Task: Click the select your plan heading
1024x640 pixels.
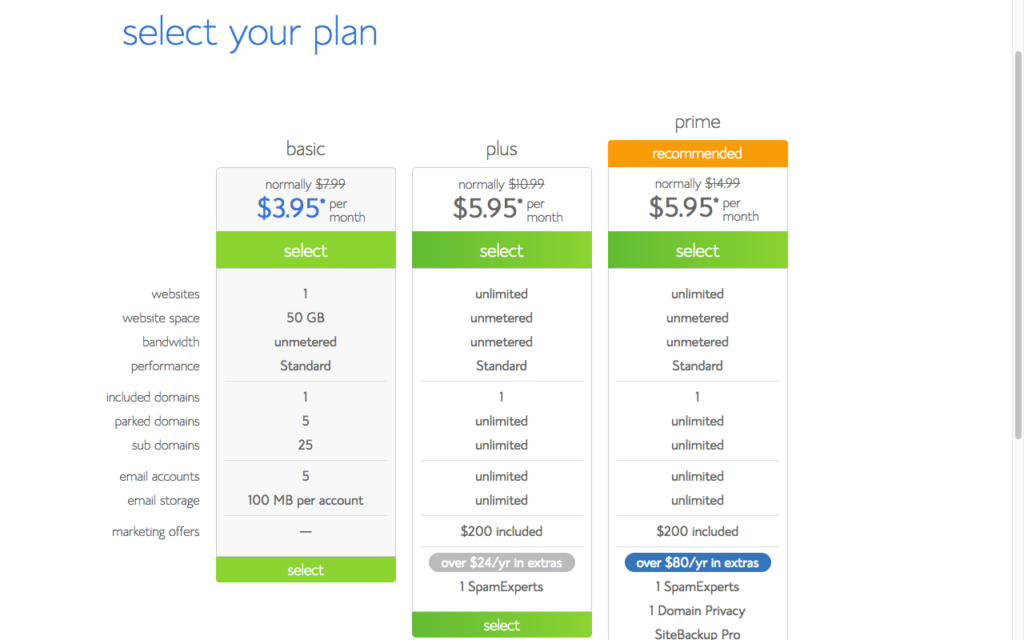Action: pyautogui.click(x=250, y=33)
